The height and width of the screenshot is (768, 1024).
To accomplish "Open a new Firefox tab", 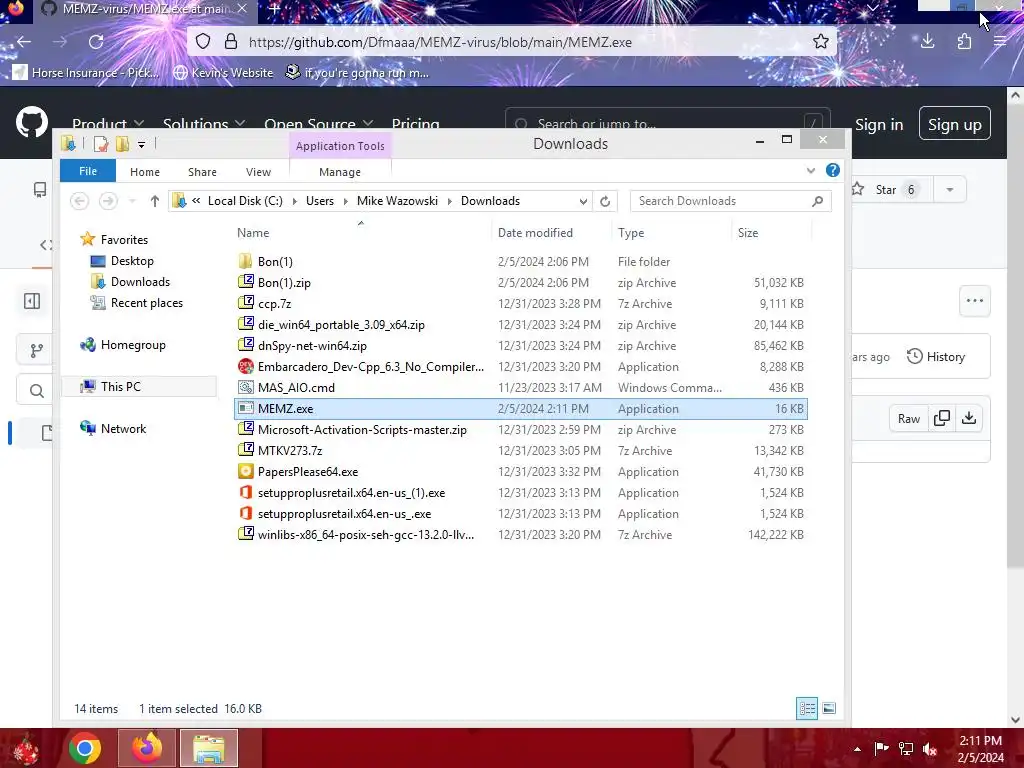I will 274,9.
